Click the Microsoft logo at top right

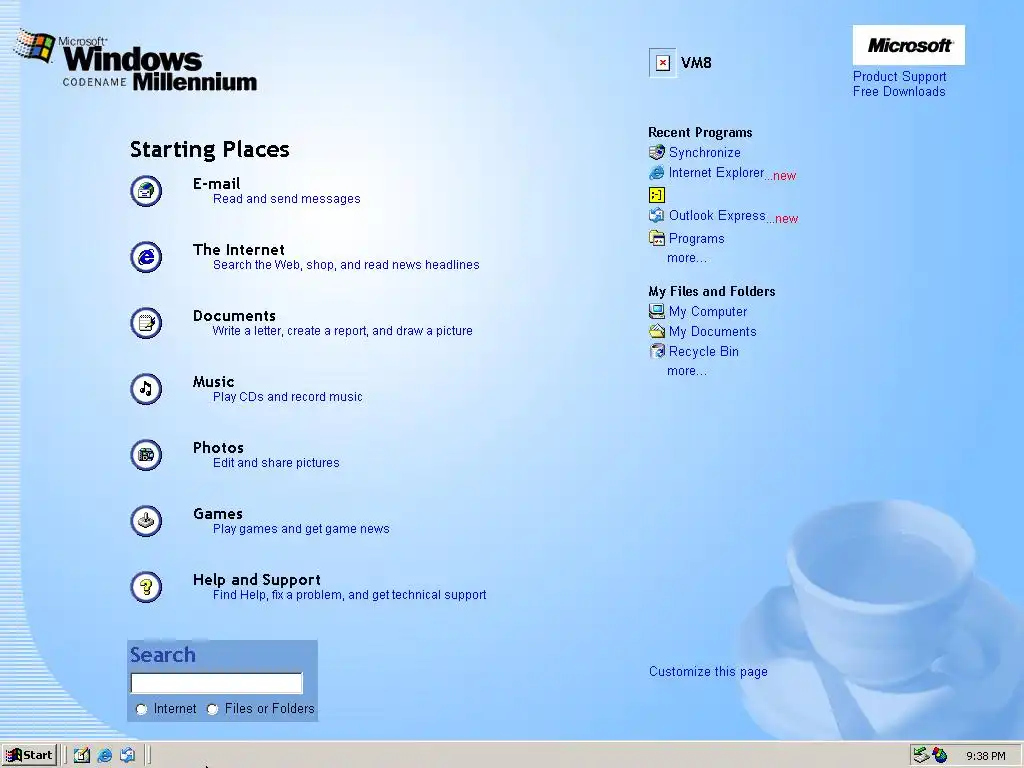(x=908, y=45)
